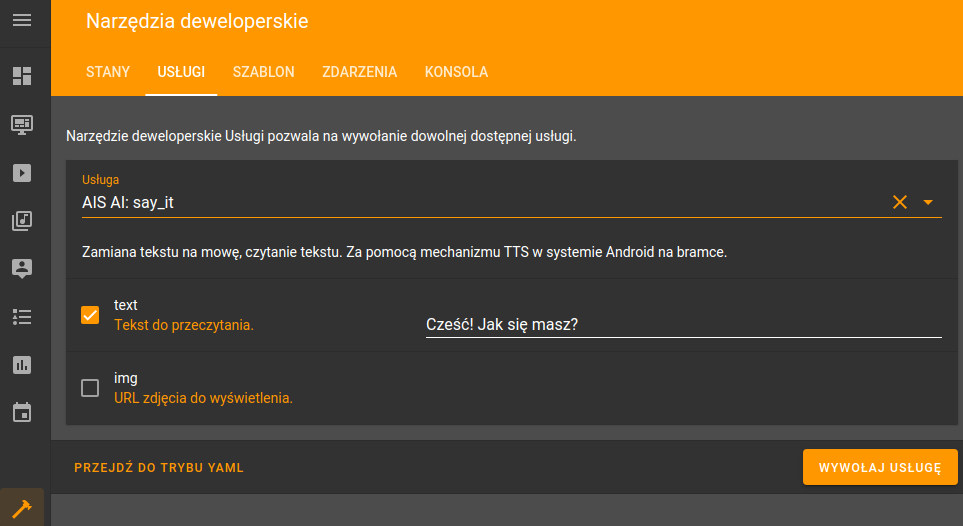Switch to the SZABLON tab
The height and width of the screenshot is (526, 963).
click(x=263, y=72)
